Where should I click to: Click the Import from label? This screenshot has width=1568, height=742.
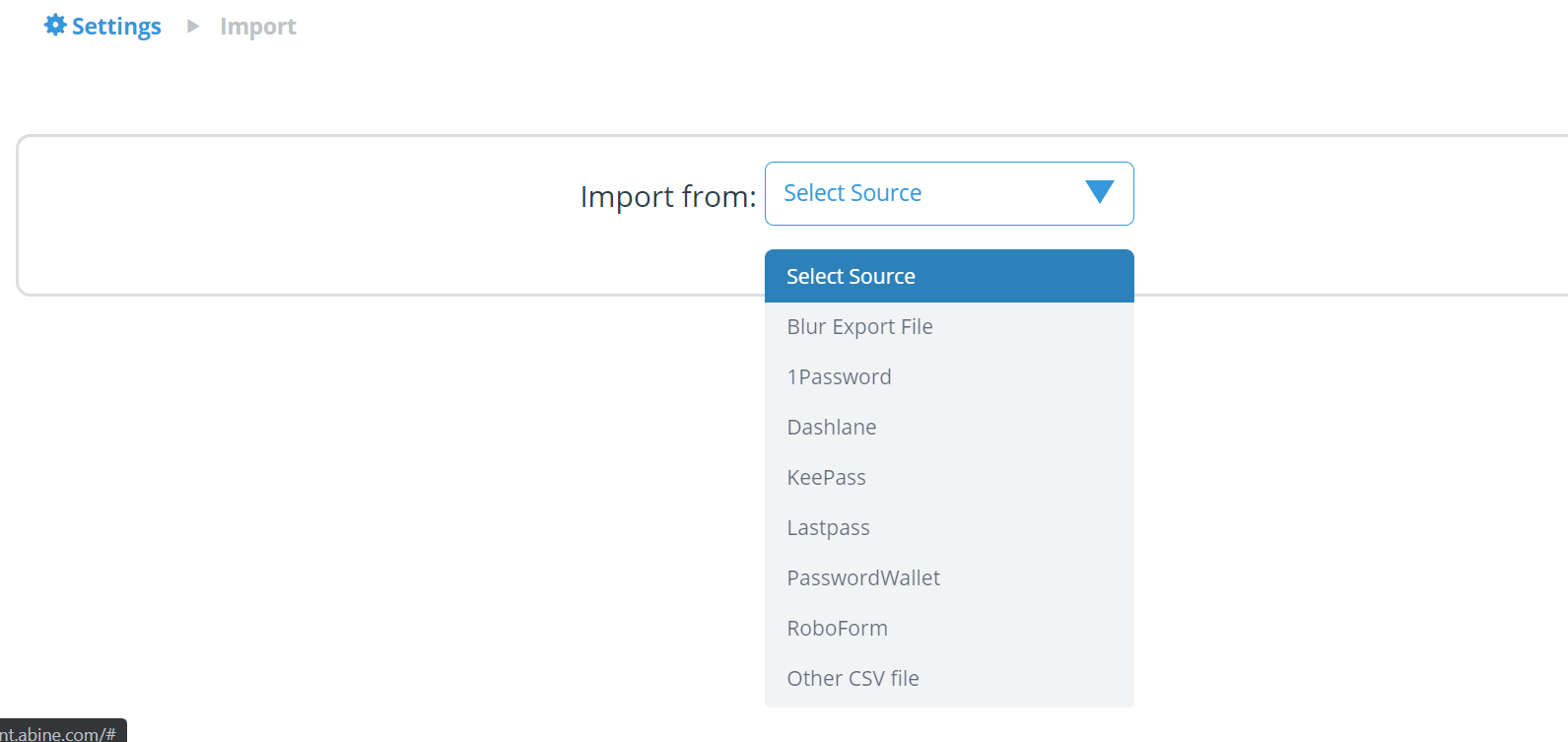click(x=668, y=196)
